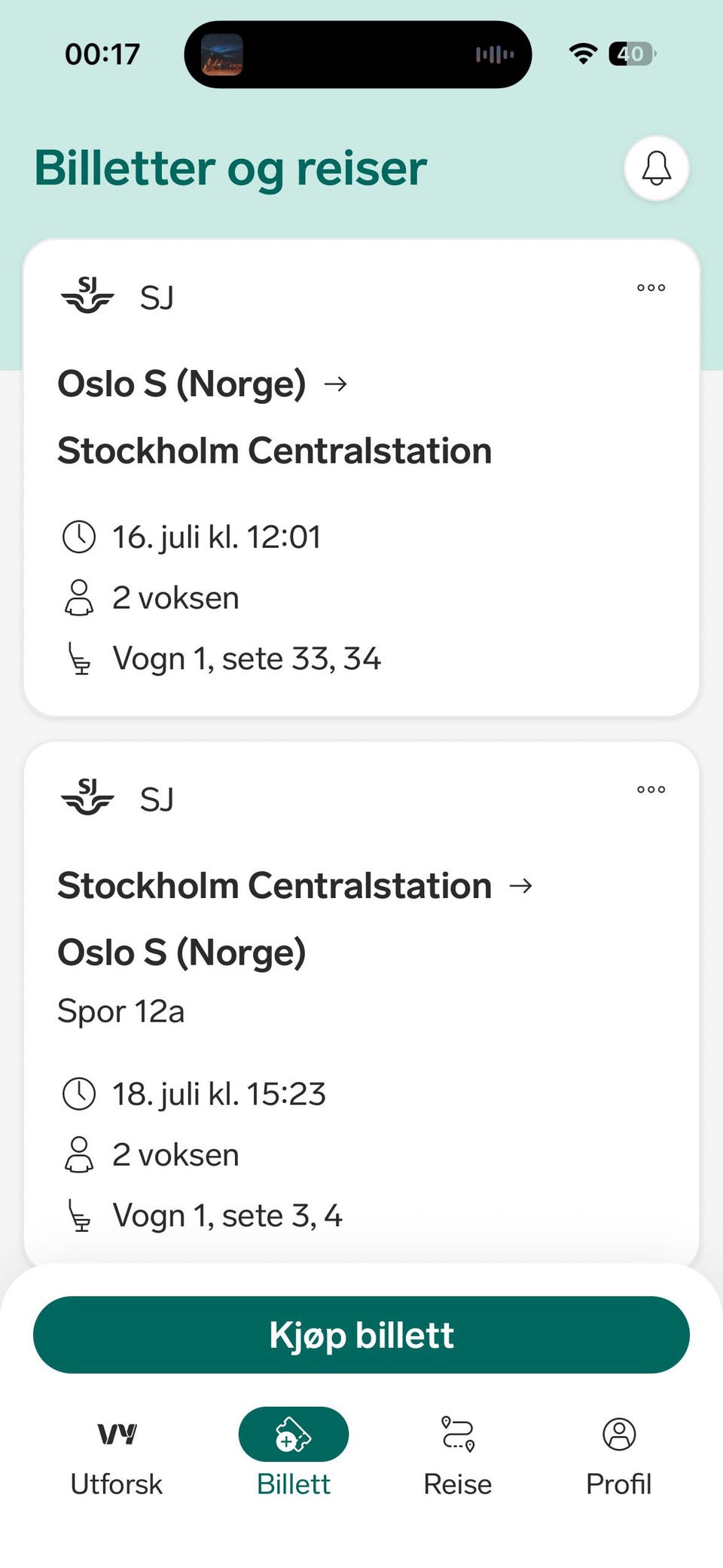Open three-dot menu on Oslo–Stockholm ticket

[651, 288]
